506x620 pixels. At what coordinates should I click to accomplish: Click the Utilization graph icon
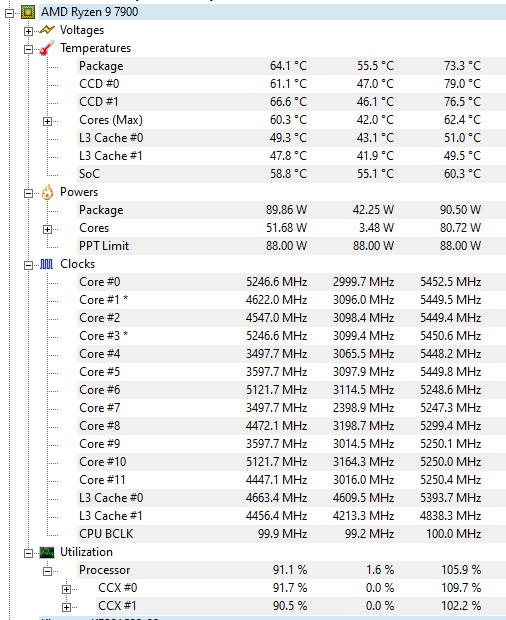click(x=47, y=552)
